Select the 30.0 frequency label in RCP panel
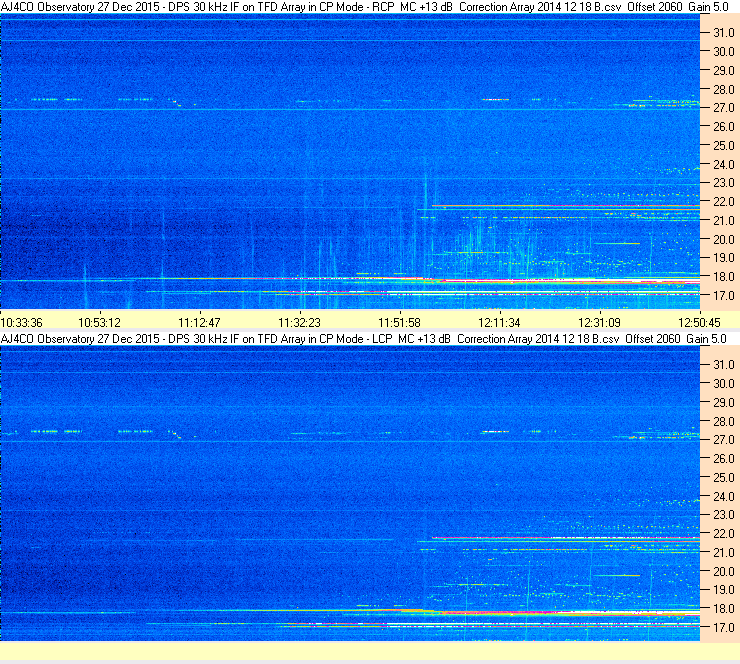This screenshot has width=740, height=664. point(724,52)
